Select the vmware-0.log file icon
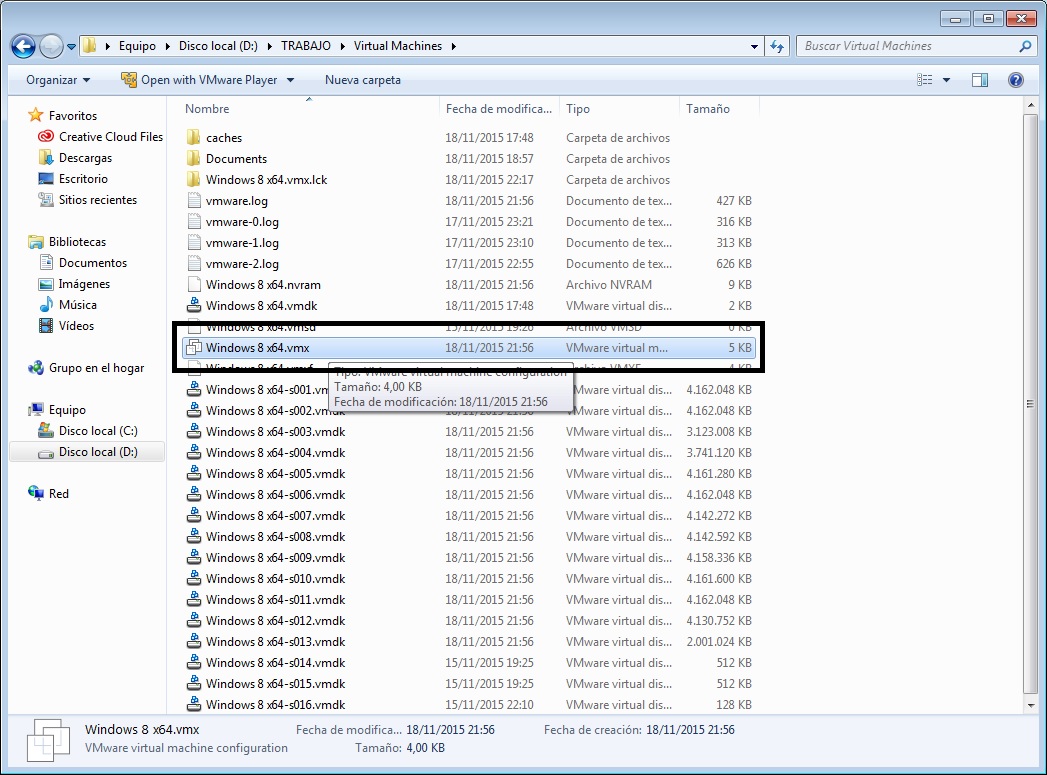 pyautogui.click(x=194, y=222)
